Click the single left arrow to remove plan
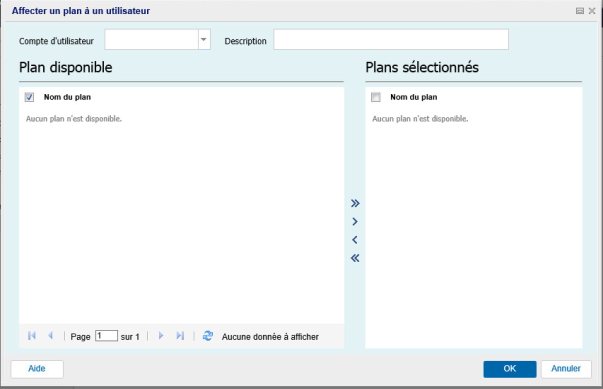This screenshot has height=389, width=603. [x=355, y=240]
